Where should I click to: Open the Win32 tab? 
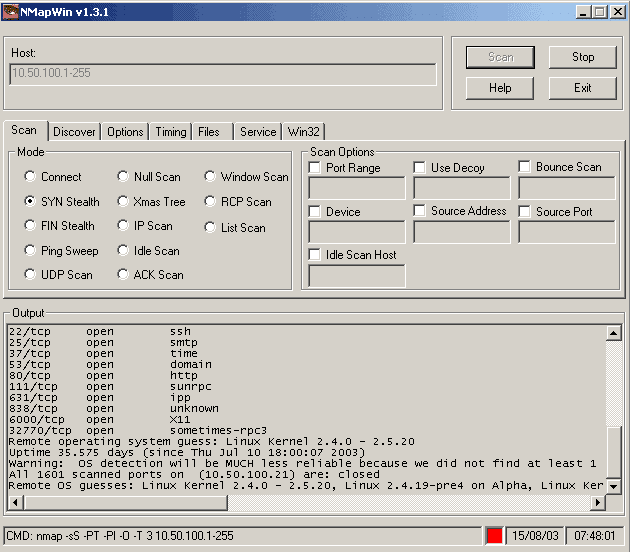click(303, 132)
